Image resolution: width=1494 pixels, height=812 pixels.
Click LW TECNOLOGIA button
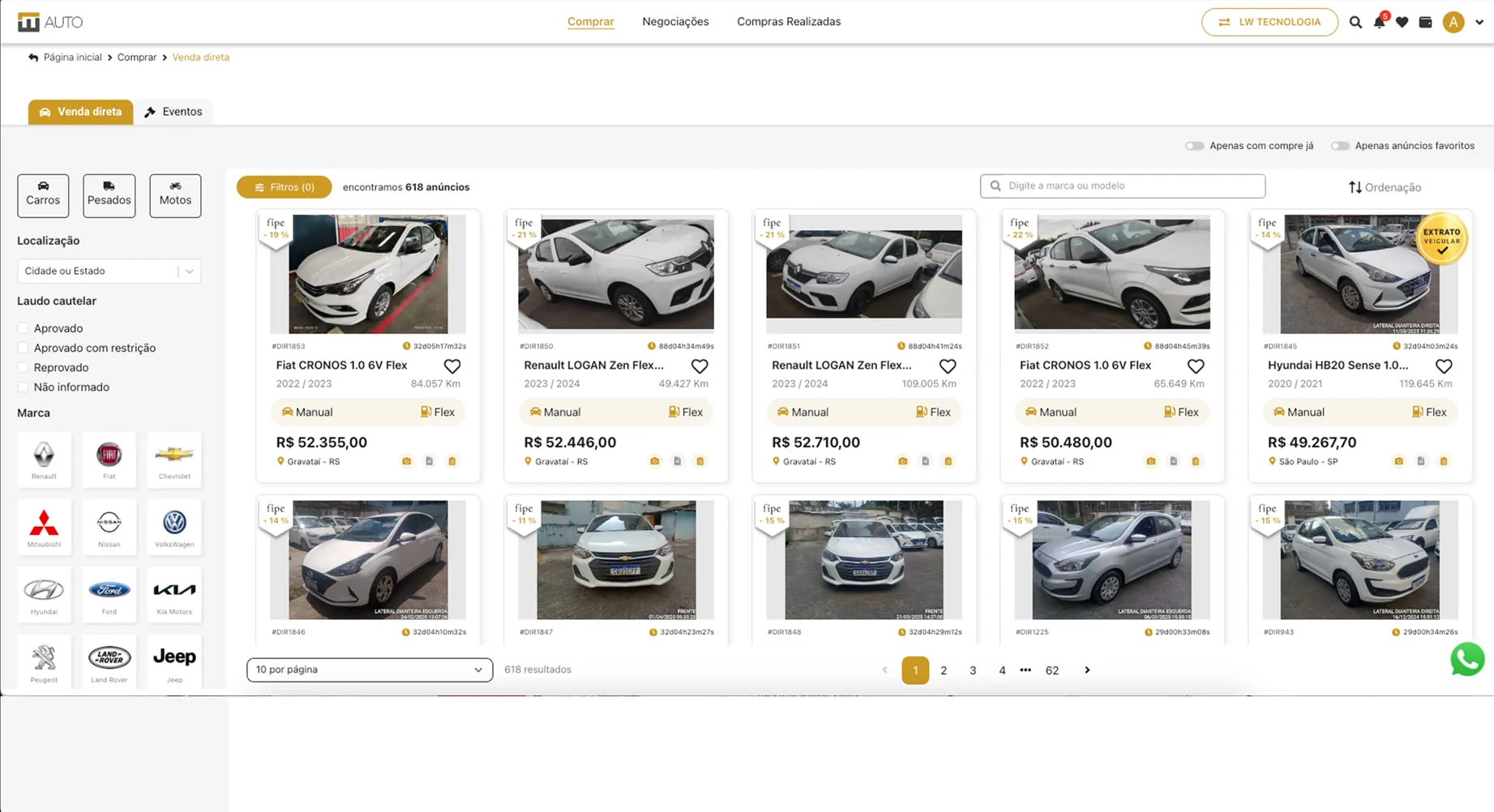[x=1269, y=22]
